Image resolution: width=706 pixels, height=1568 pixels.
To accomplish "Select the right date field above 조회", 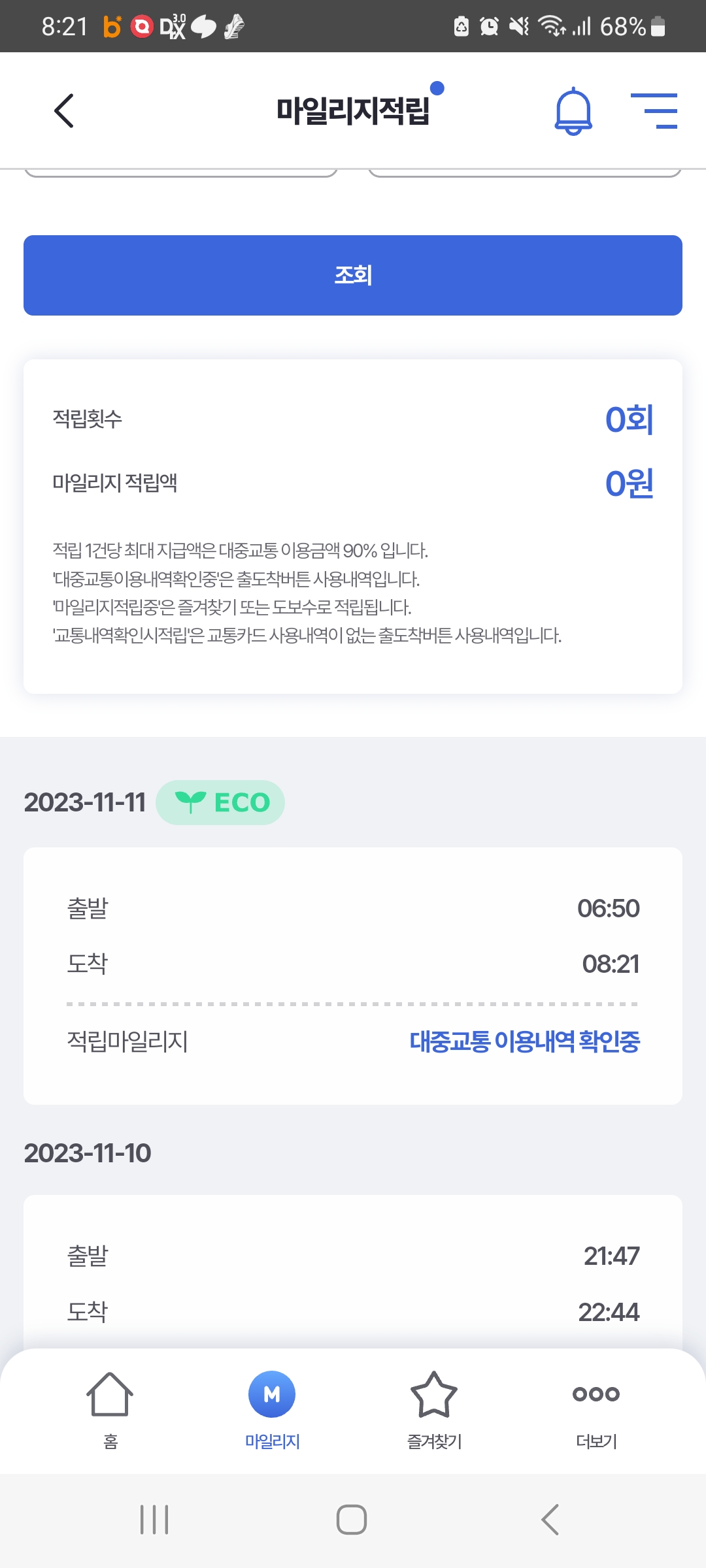I will (525, 172).
